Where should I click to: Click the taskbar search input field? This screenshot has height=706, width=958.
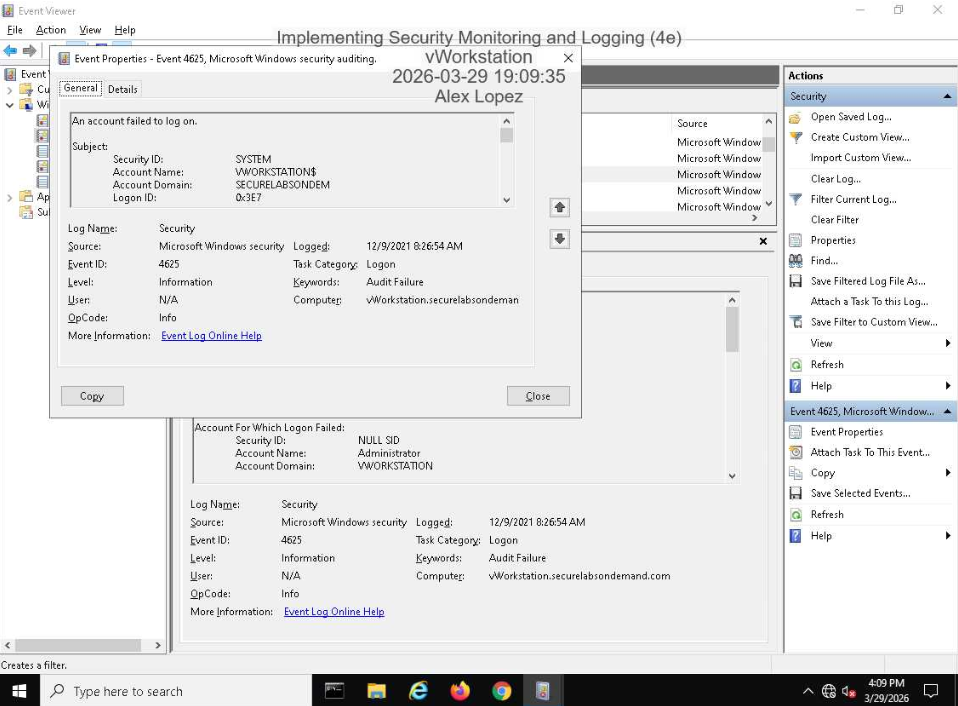tap(160, 690)
